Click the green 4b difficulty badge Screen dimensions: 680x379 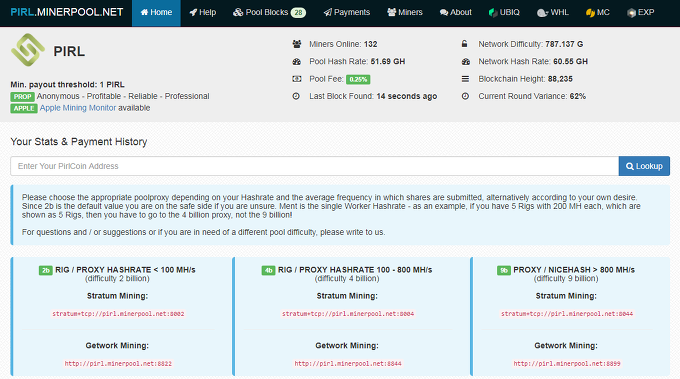268,270
